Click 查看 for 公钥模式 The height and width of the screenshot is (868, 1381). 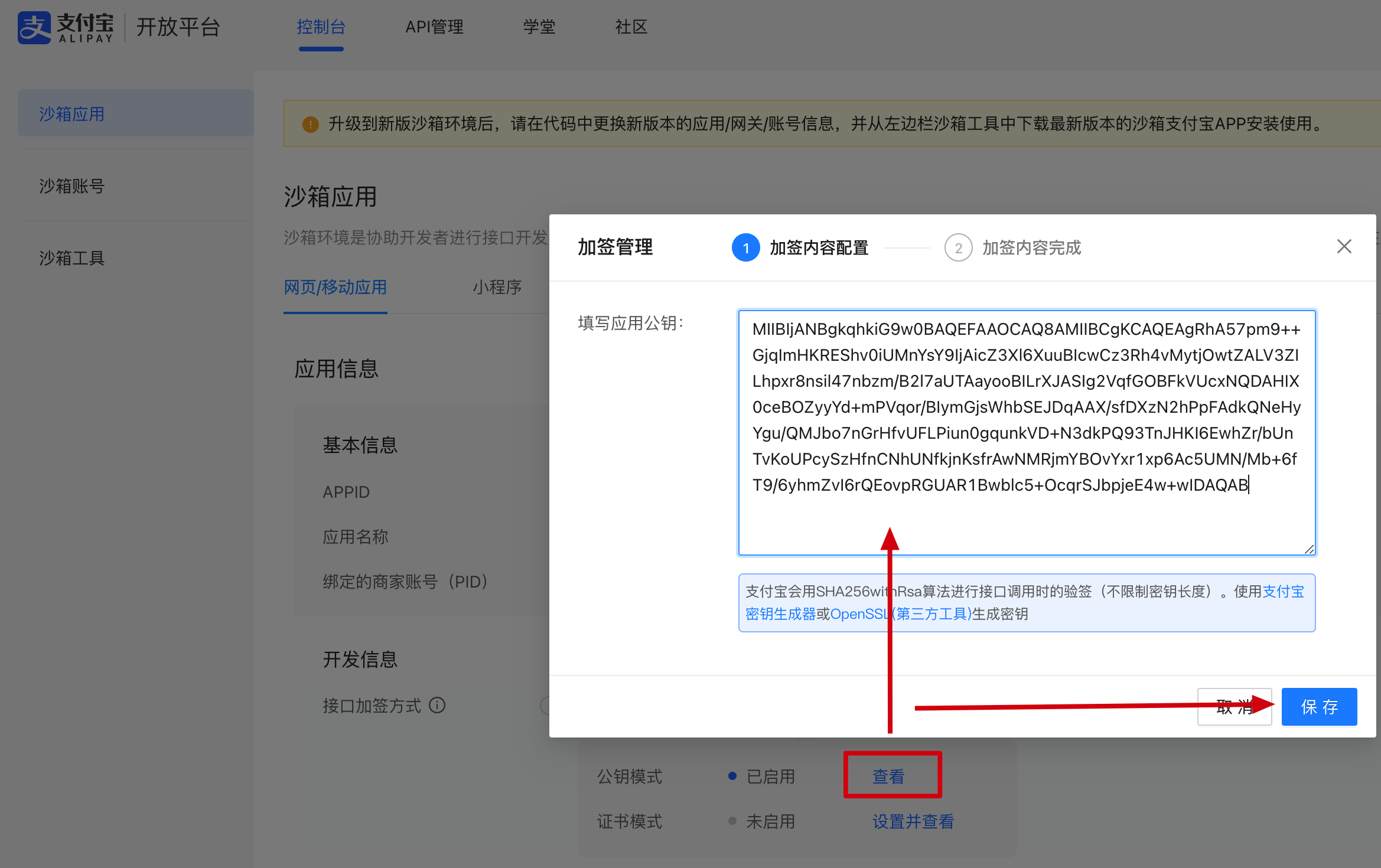tap(888, 776)
